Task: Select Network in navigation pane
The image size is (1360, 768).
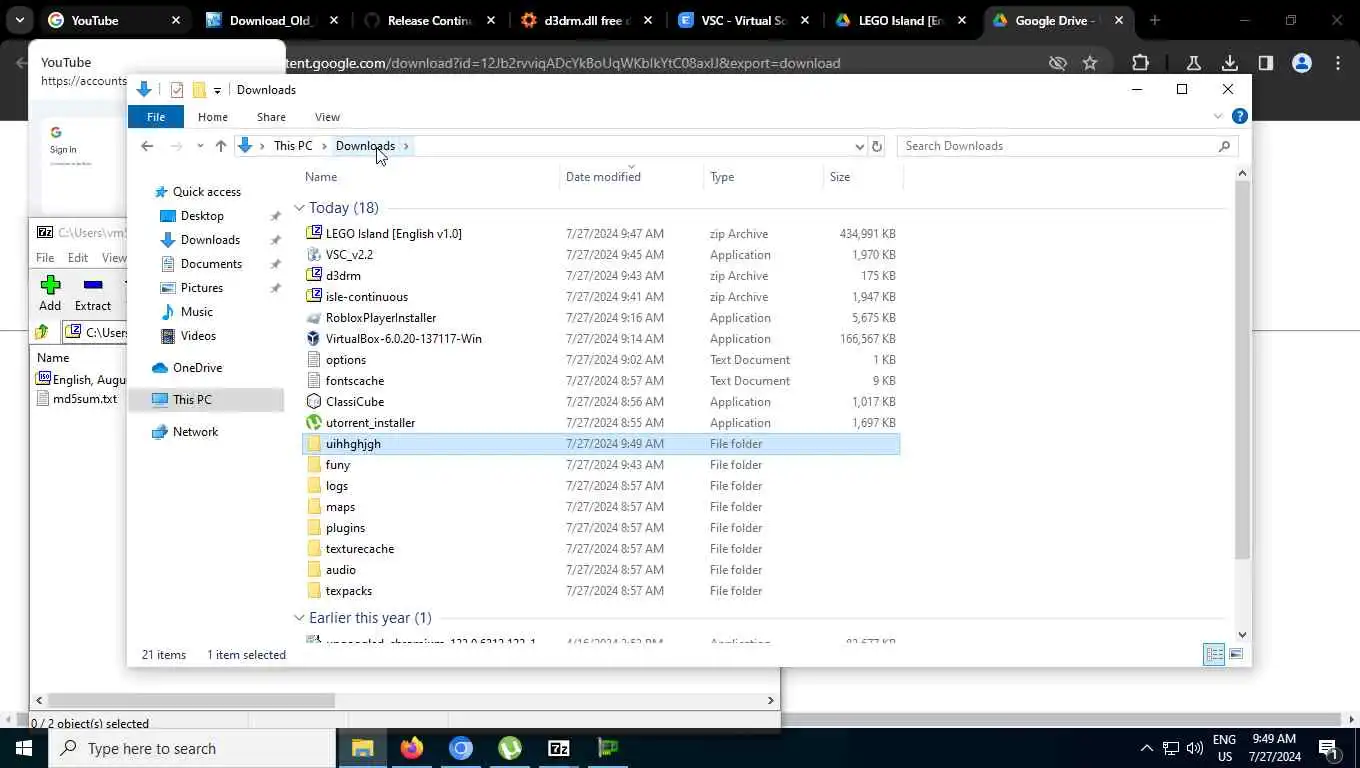Action: coord(195,432)
